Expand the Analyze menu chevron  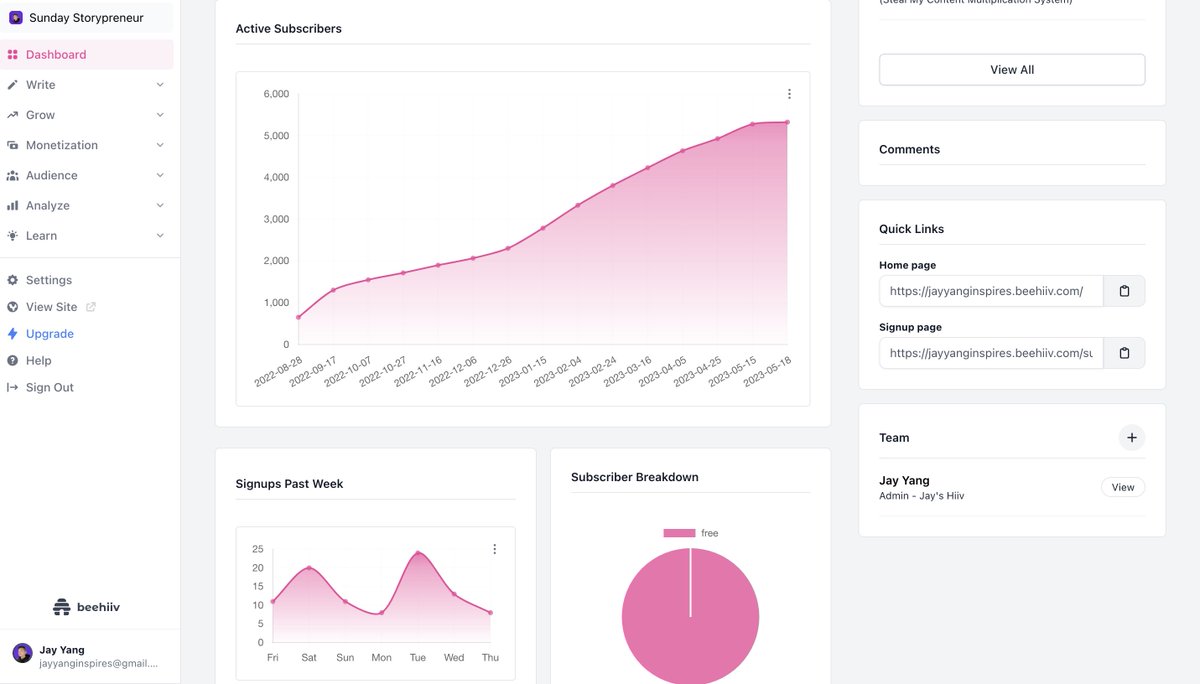click(160, 205)
